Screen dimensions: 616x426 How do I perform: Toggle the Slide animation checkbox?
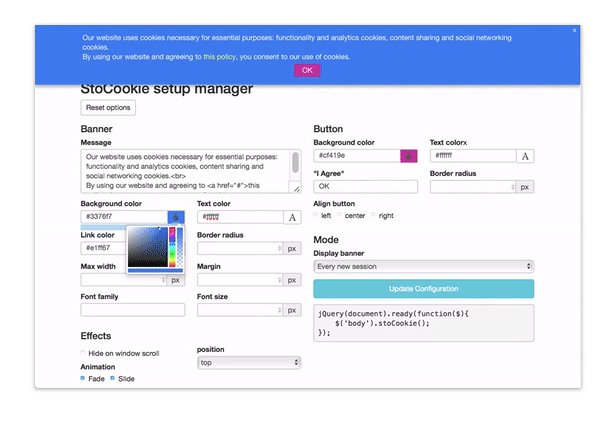pos(113,379)
